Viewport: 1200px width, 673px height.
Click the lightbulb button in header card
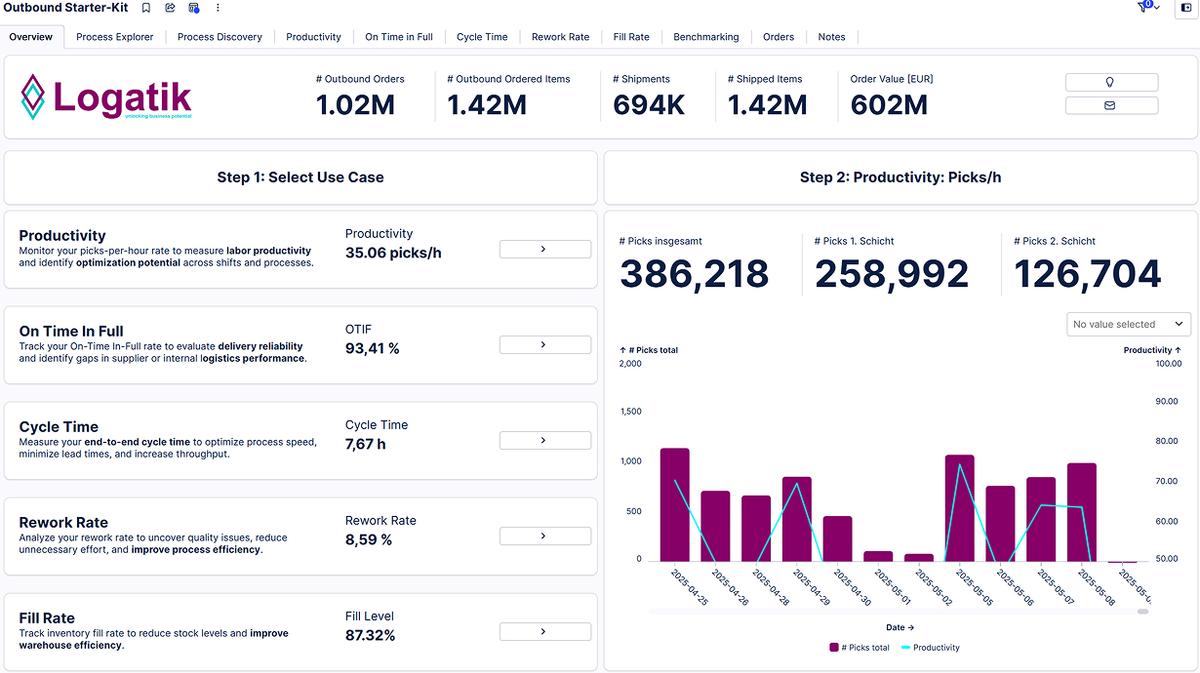[1111, 82]
